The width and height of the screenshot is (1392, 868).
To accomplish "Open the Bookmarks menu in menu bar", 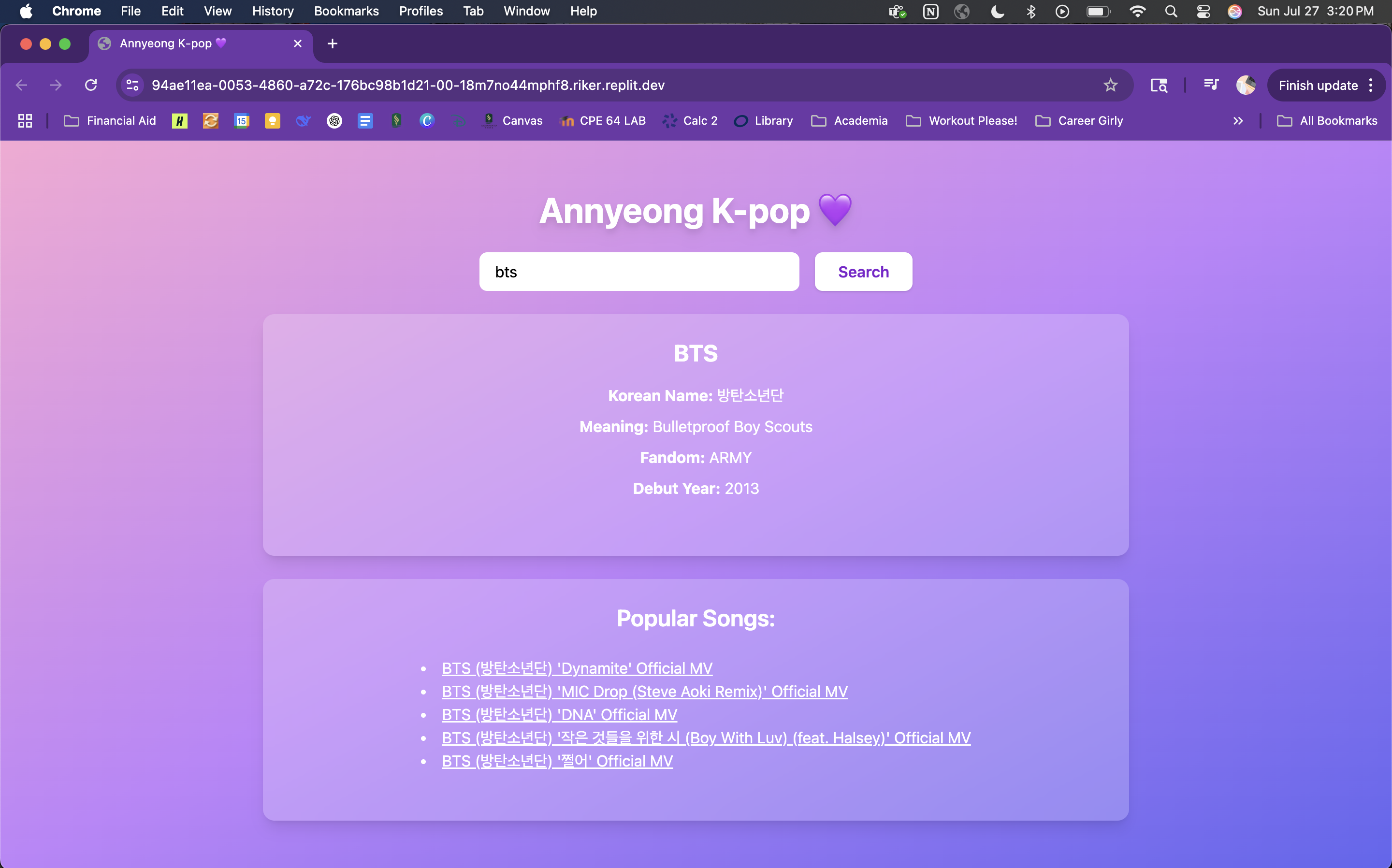I will tap(346, 11).
